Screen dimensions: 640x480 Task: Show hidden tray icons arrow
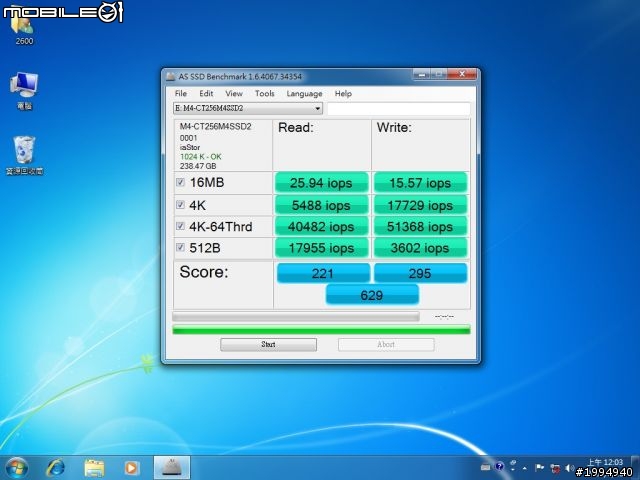pyautogui.click(x=525, y=468)
